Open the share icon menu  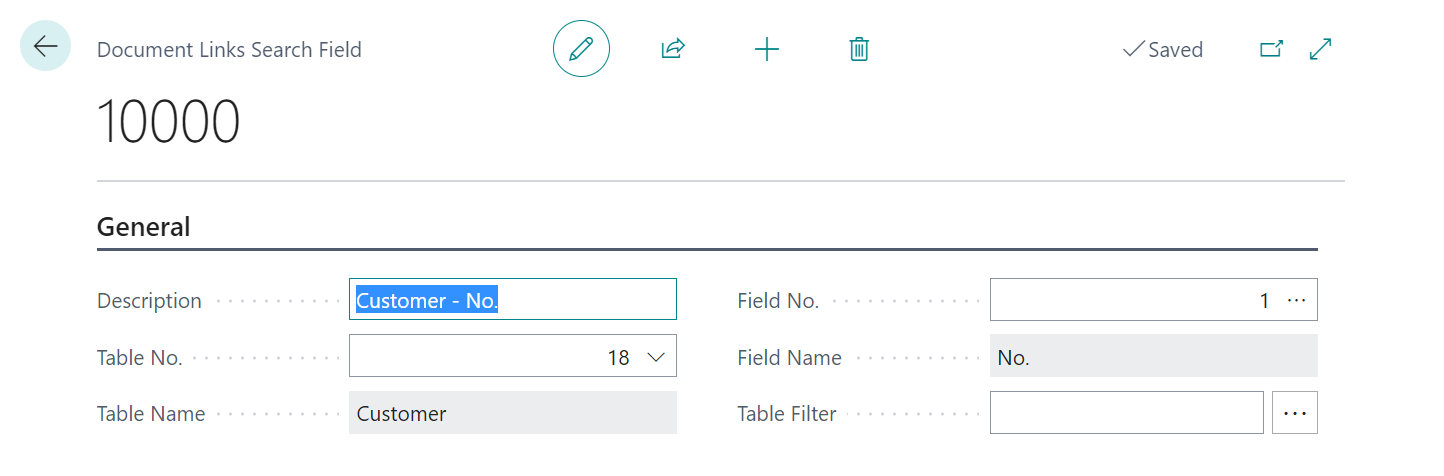(x=673, y=49)
